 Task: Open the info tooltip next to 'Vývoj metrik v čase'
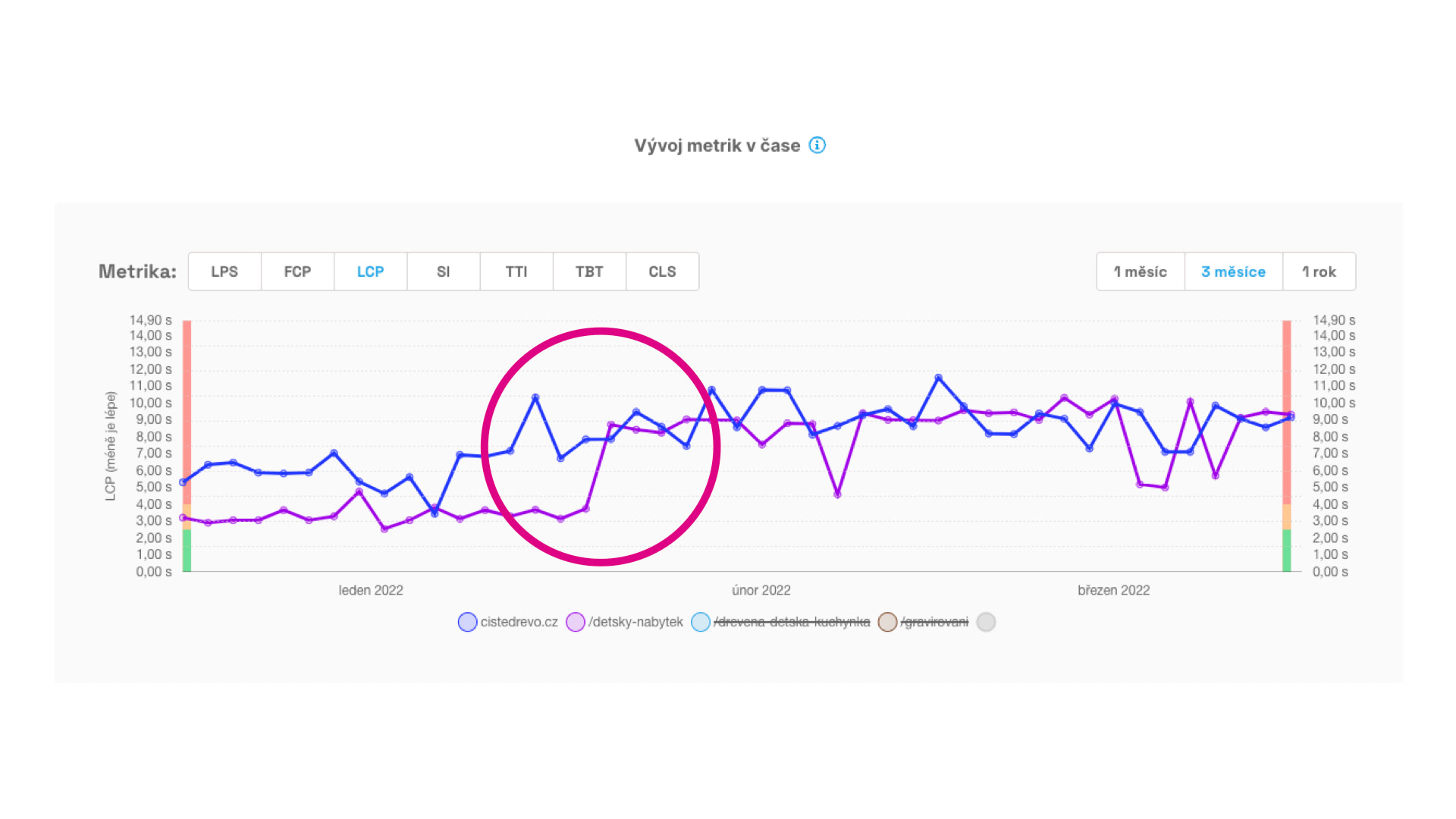tap(817, 146)
